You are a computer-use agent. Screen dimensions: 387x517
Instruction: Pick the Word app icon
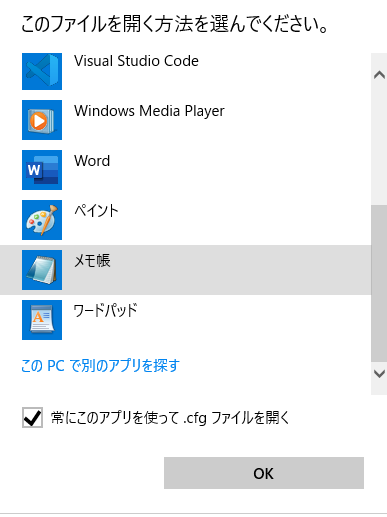(x=42, y=170)
